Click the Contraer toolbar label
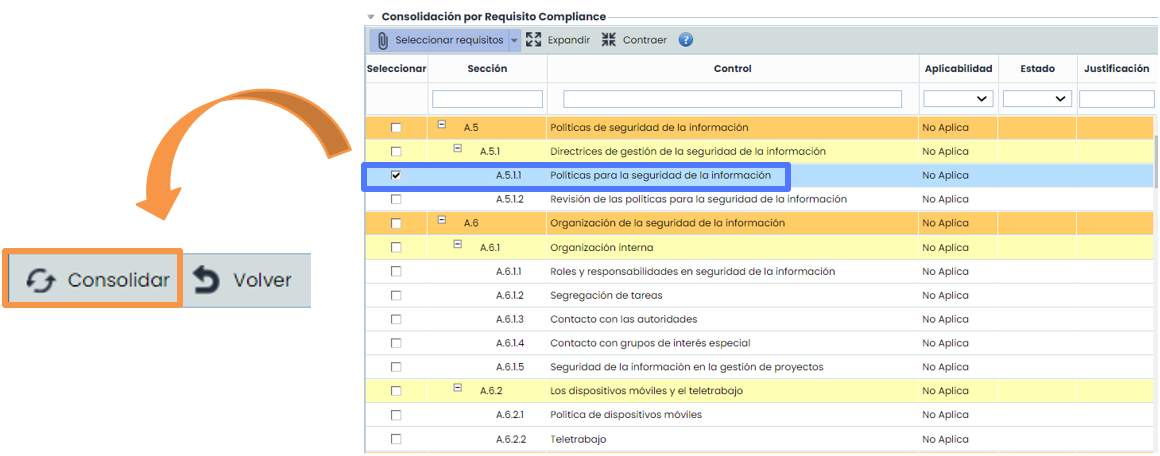 coord(644,40)
